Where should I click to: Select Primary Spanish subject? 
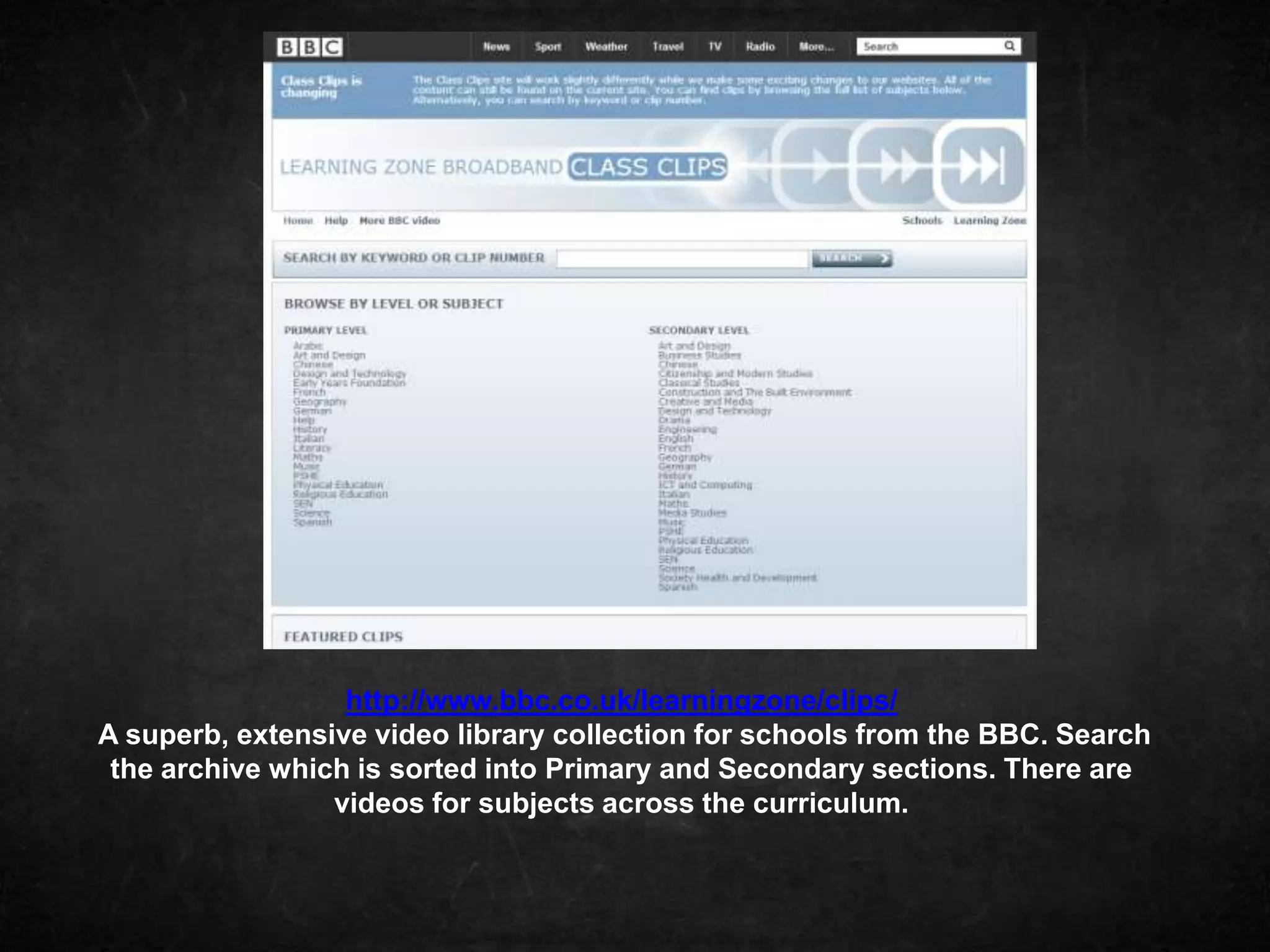tap(313, 522)
